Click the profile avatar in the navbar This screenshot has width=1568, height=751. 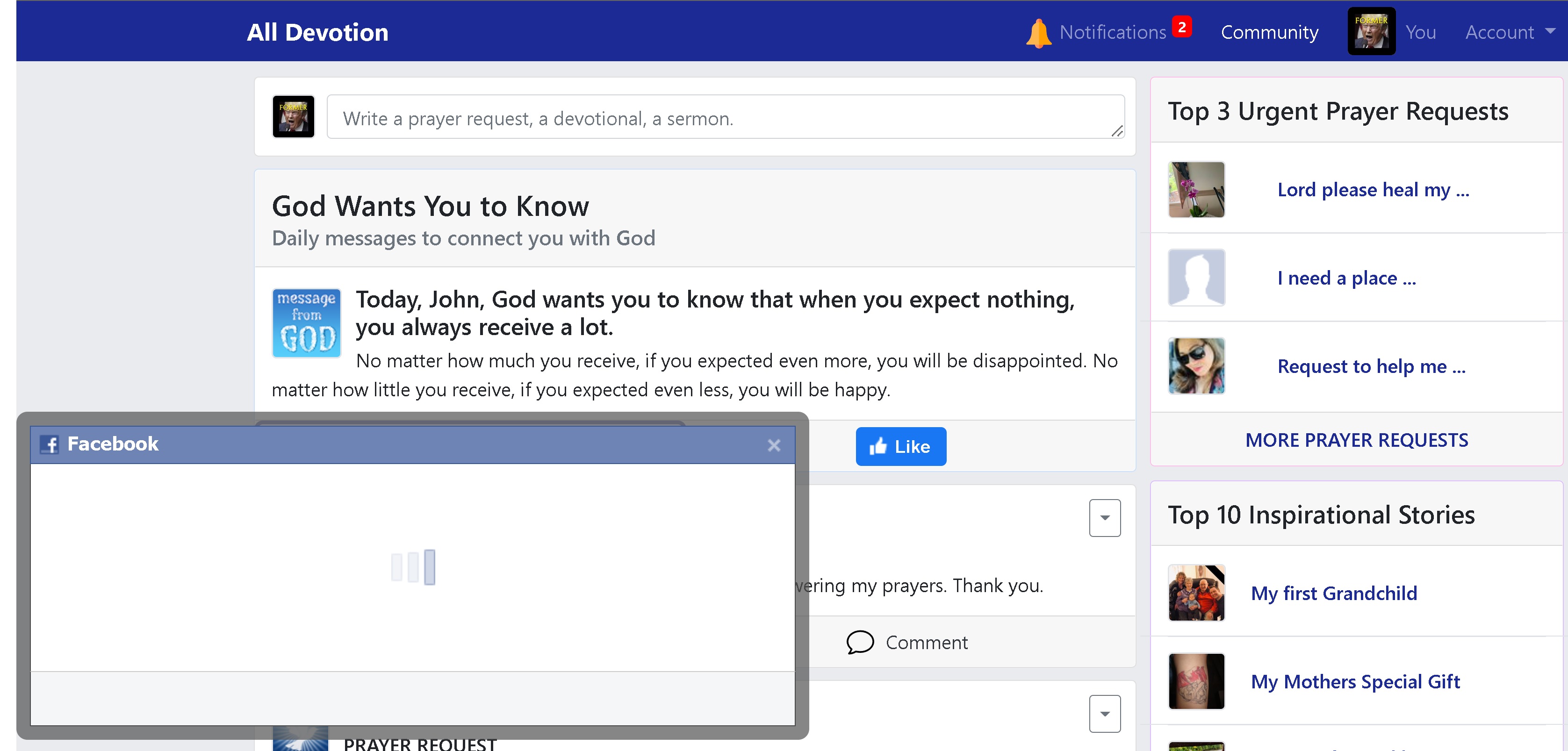click(x=1371, y=32)
